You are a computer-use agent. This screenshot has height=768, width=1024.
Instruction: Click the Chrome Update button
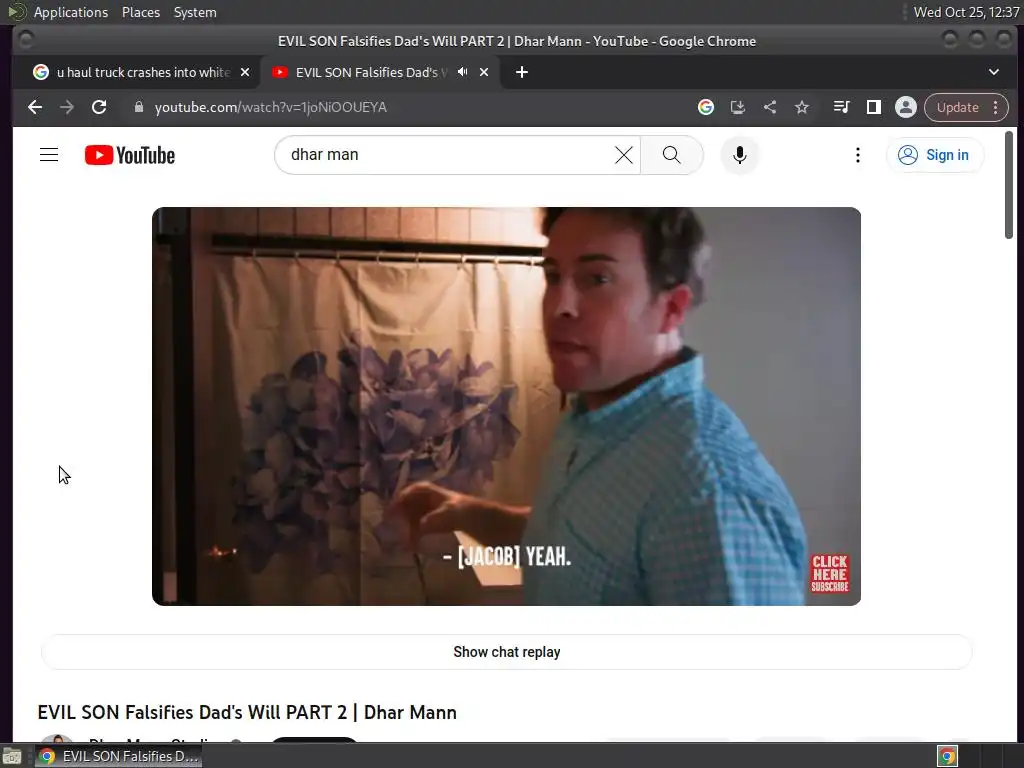click(957, 107)
